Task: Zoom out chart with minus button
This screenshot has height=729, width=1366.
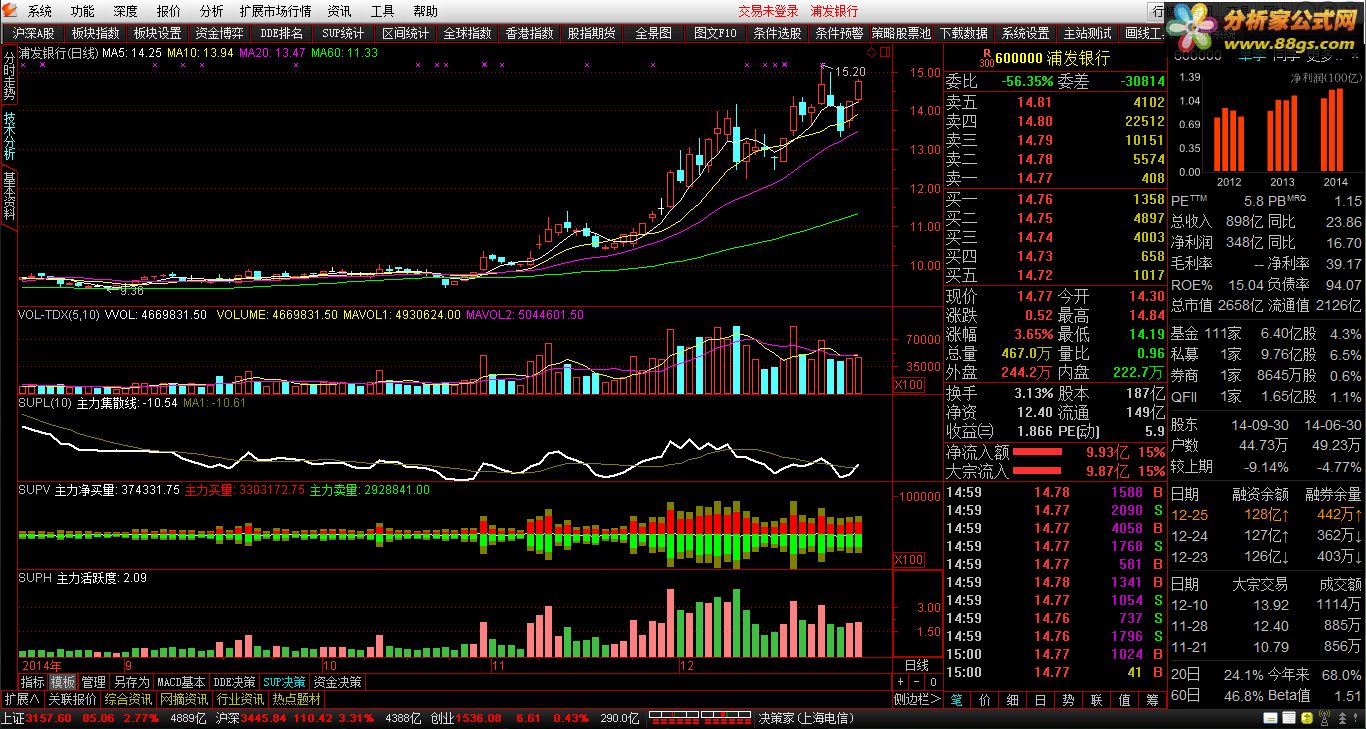Action: click(x=916, y=682)
